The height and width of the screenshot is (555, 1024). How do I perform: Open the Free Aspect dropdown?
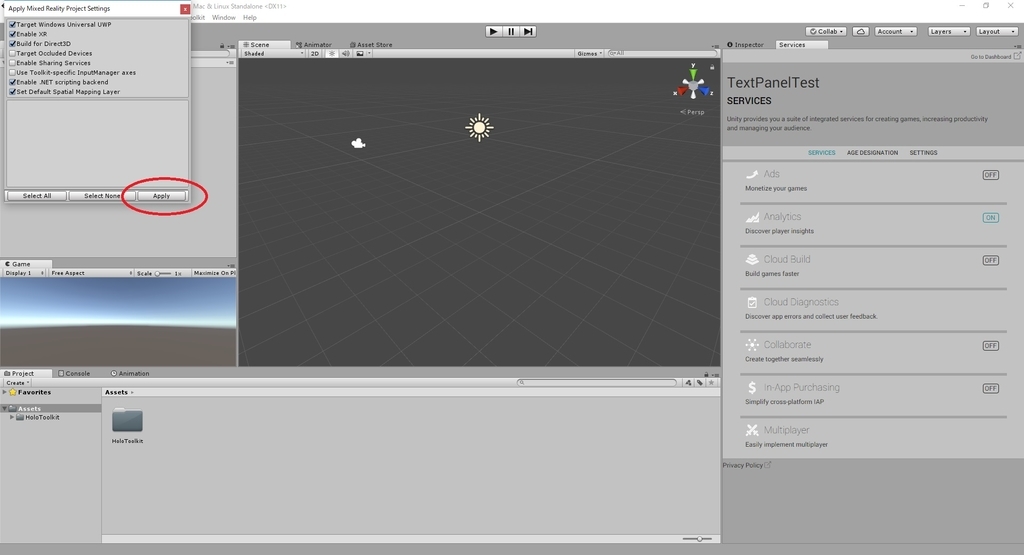tap(91, 273)
